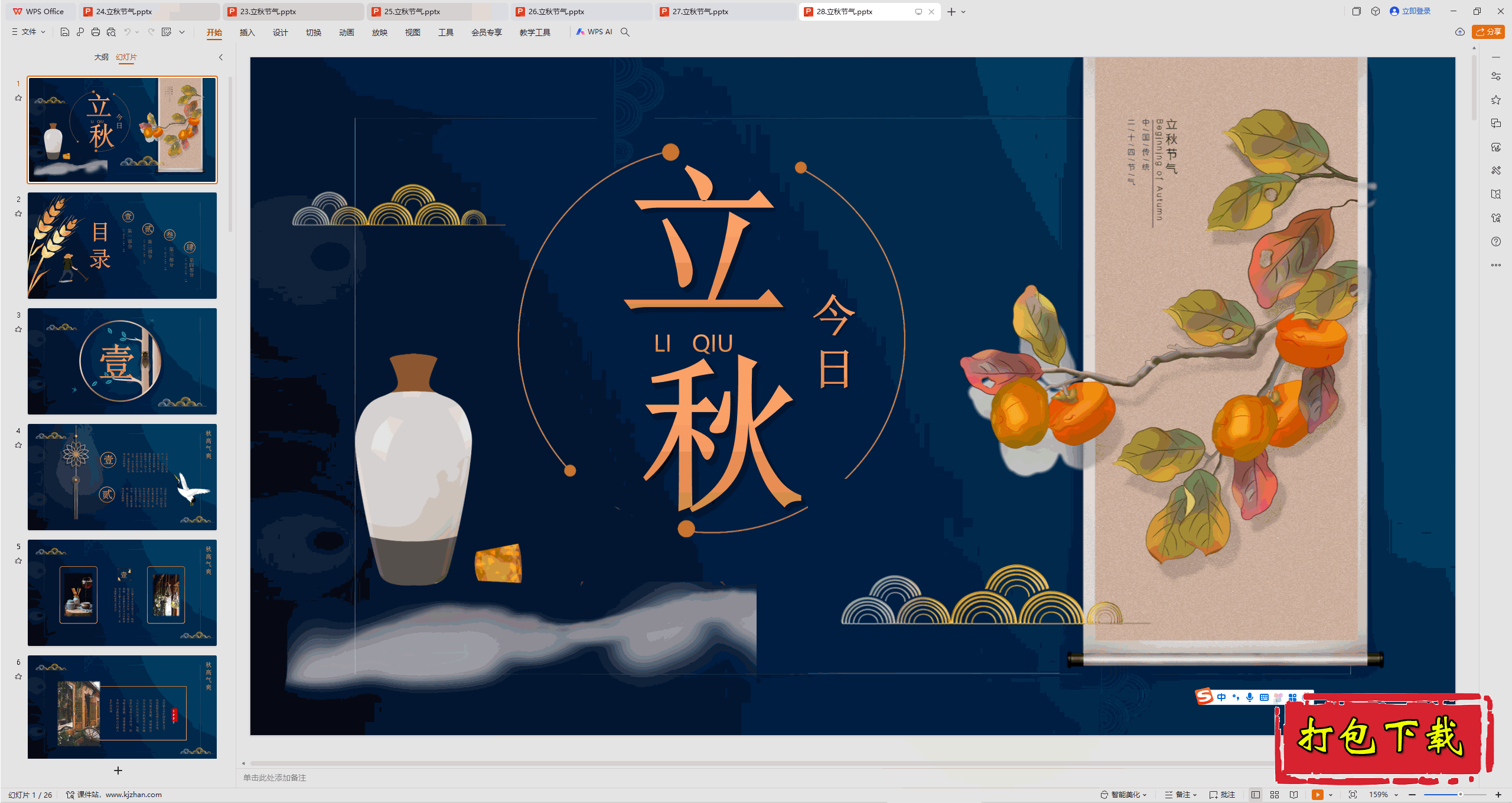This screenshot has width=1512, height=803.
Task: Open the new-tab dropdown arrow beside plus
Action: click(963, 12)
